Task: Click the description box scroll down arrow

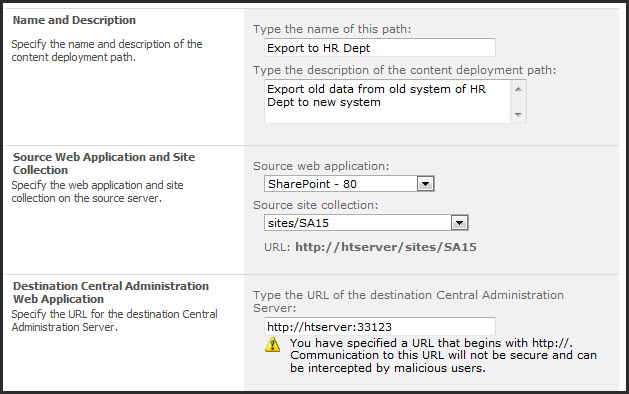Action: coord(518,115)
